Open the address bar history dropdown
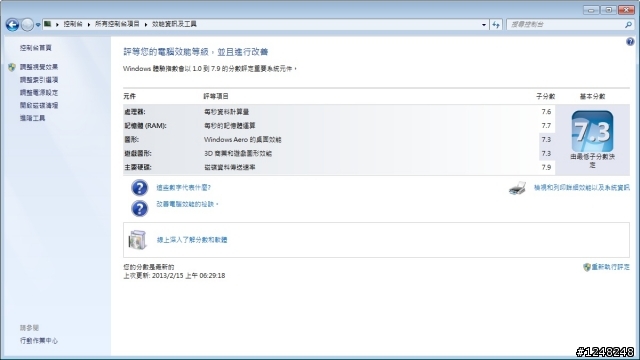This screenshot has height=360, width=640. tap(484, 25)
